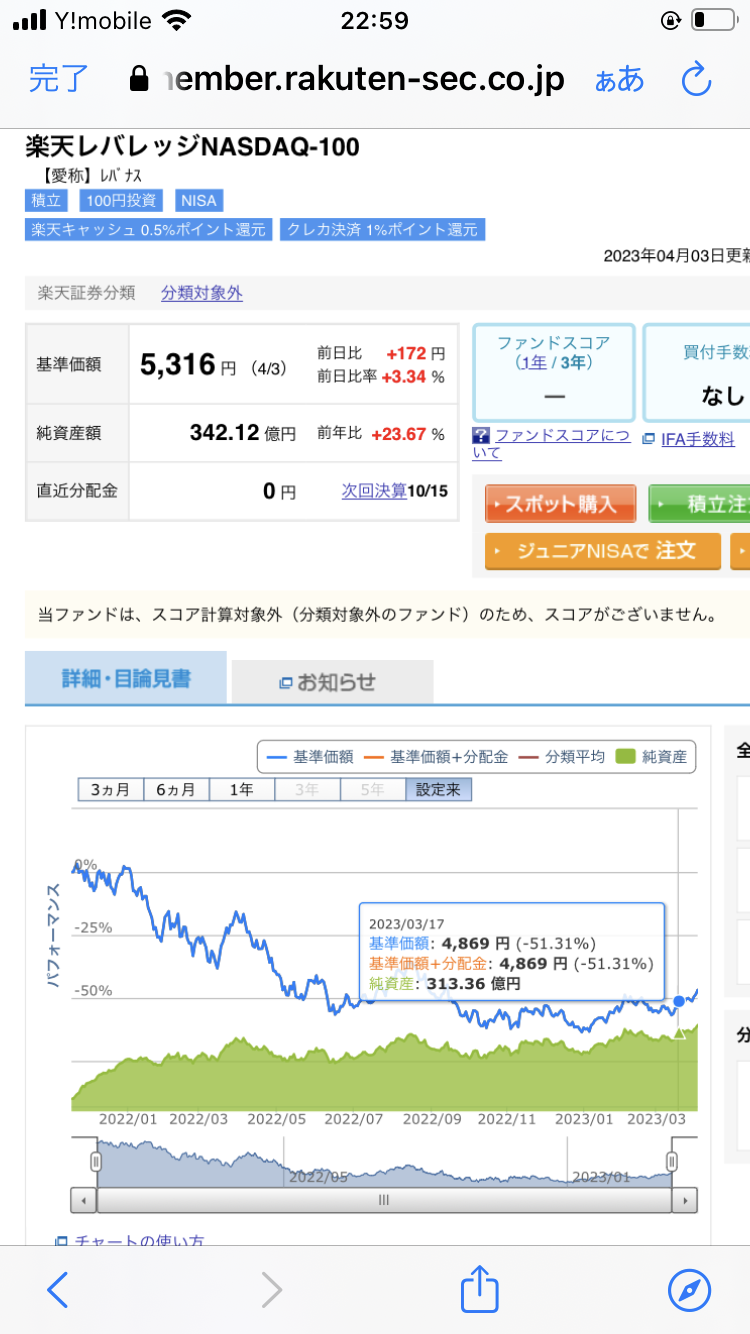This screenshot has width=750, height=1334.
Task: Click the +23.67 % year-over-year figure
Action: coord(407,434)
